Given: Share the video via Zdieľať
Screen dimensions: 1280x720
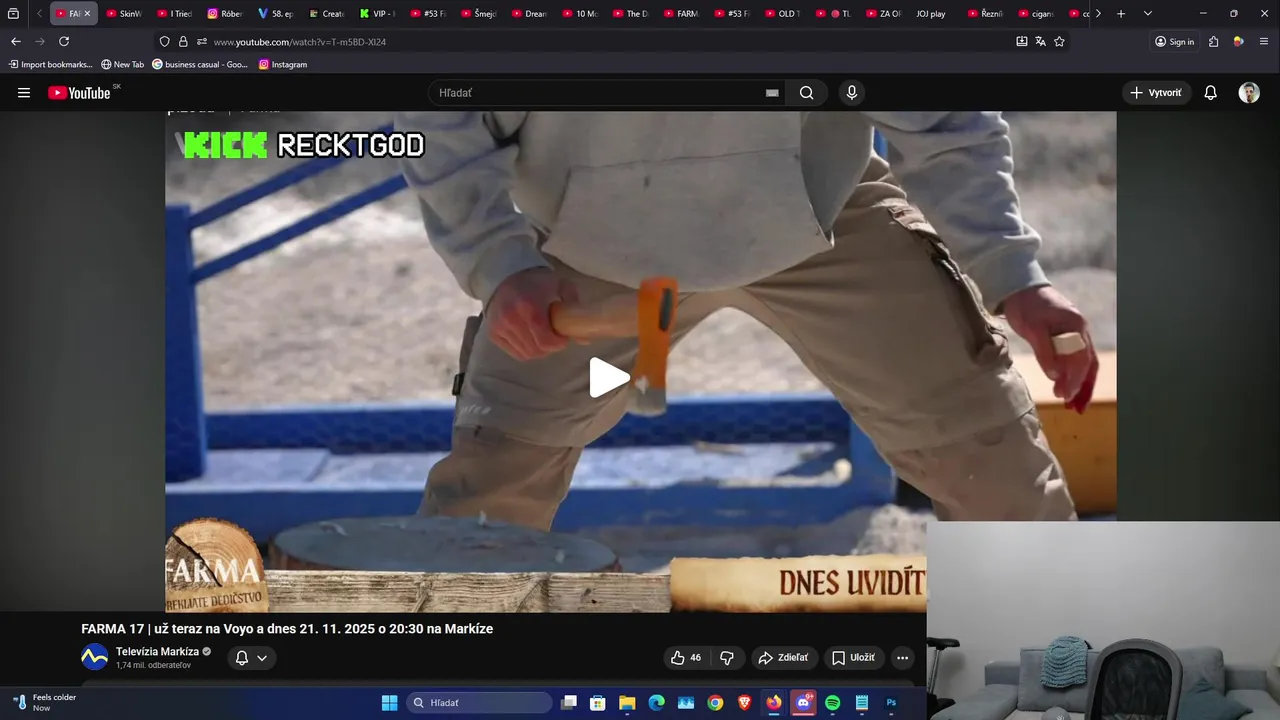Looking at the screenshot, I should (783, 658).
